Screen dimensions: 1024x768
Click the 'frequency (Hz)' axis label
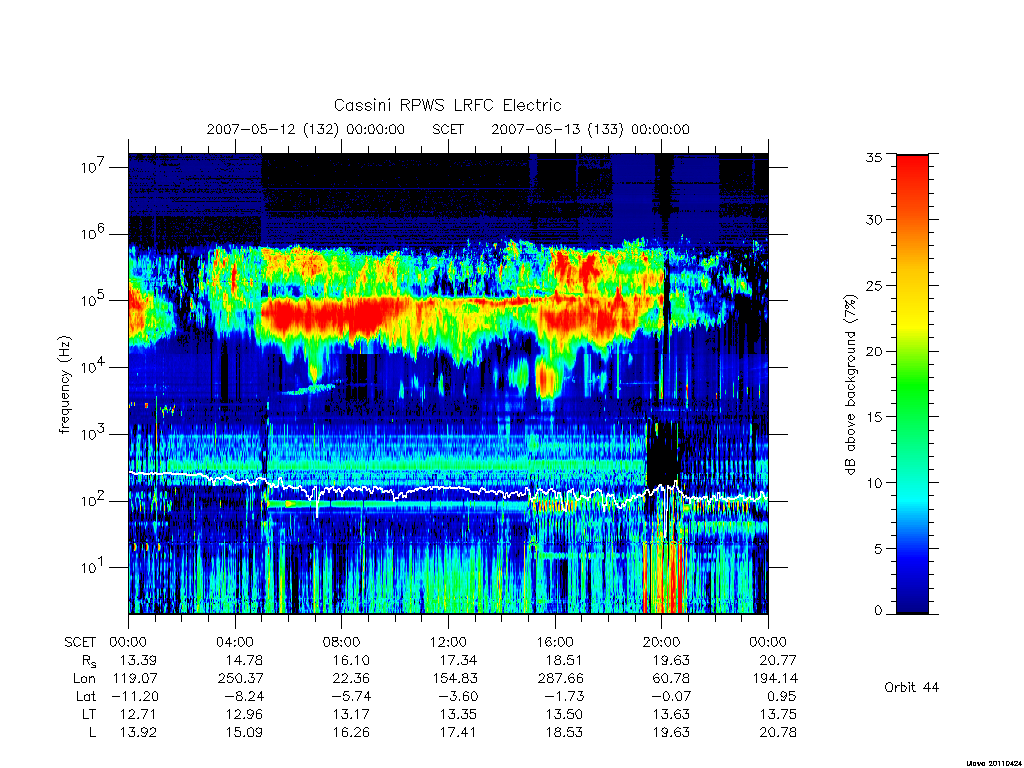[x=64, y=385]
